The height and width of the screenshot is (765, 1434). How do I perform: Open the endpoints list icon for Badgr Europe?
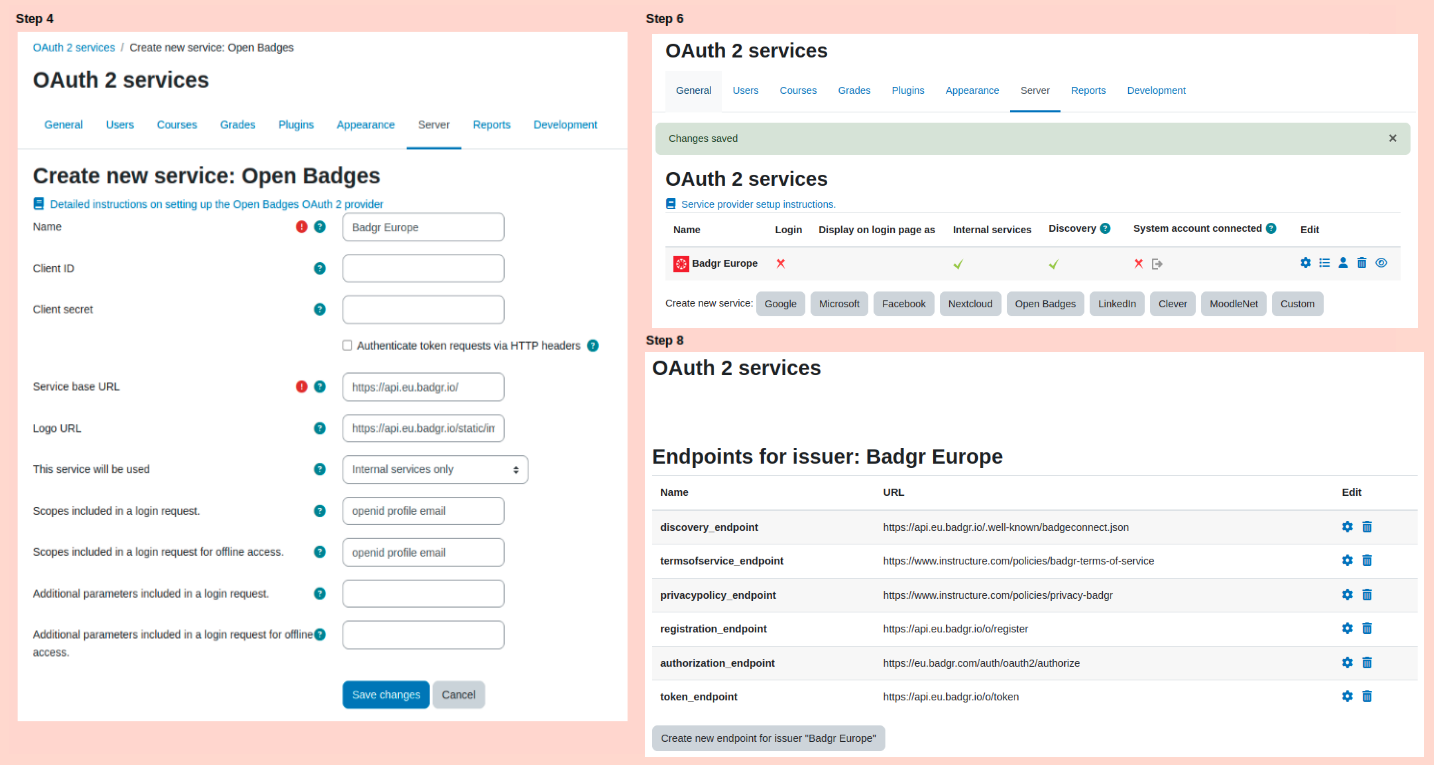pyautogui.click(x=1324, y=263)
